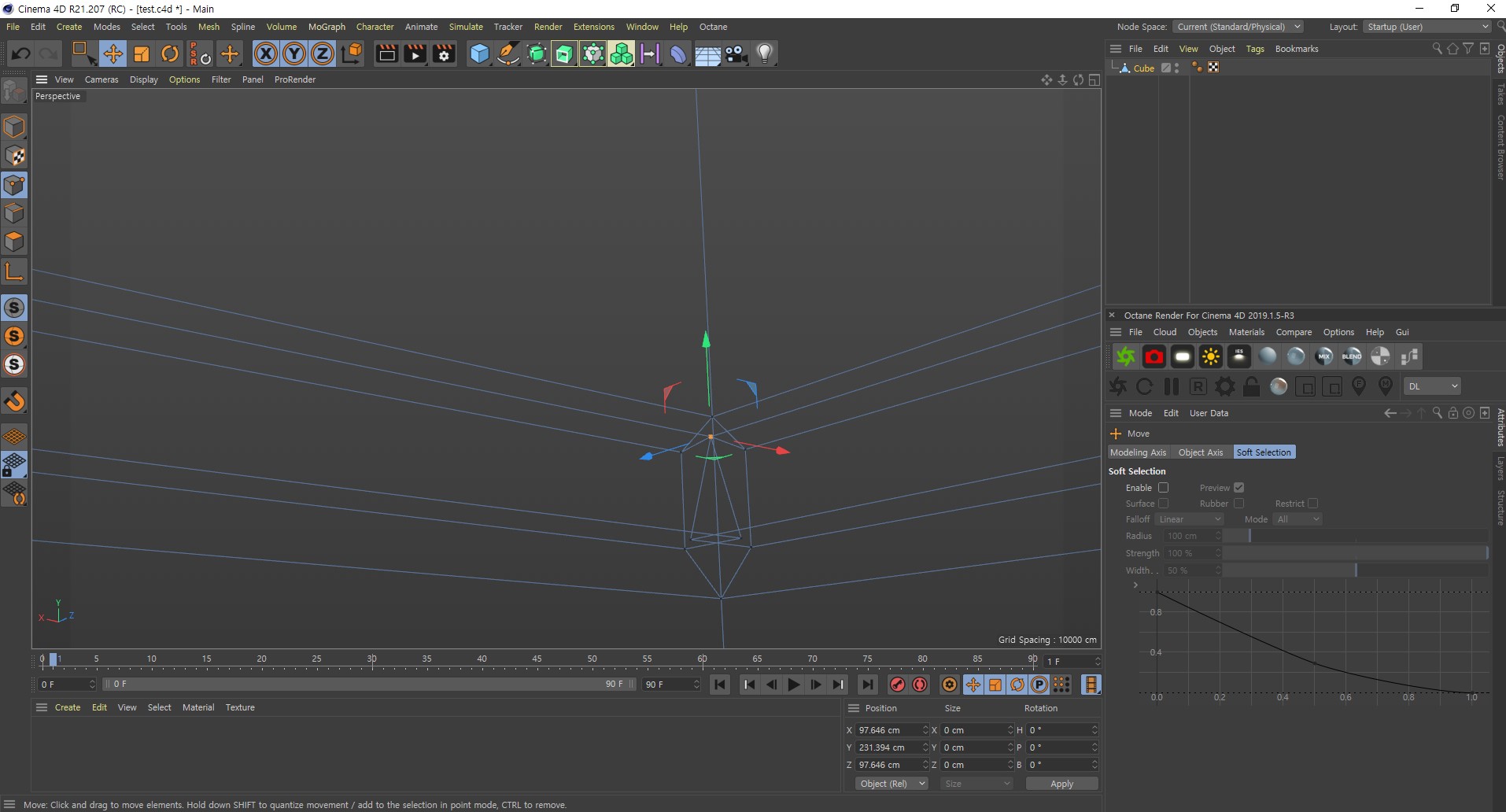Go to end of animation
This screenshot has width=1506, height=812.
tap(867, 685)
